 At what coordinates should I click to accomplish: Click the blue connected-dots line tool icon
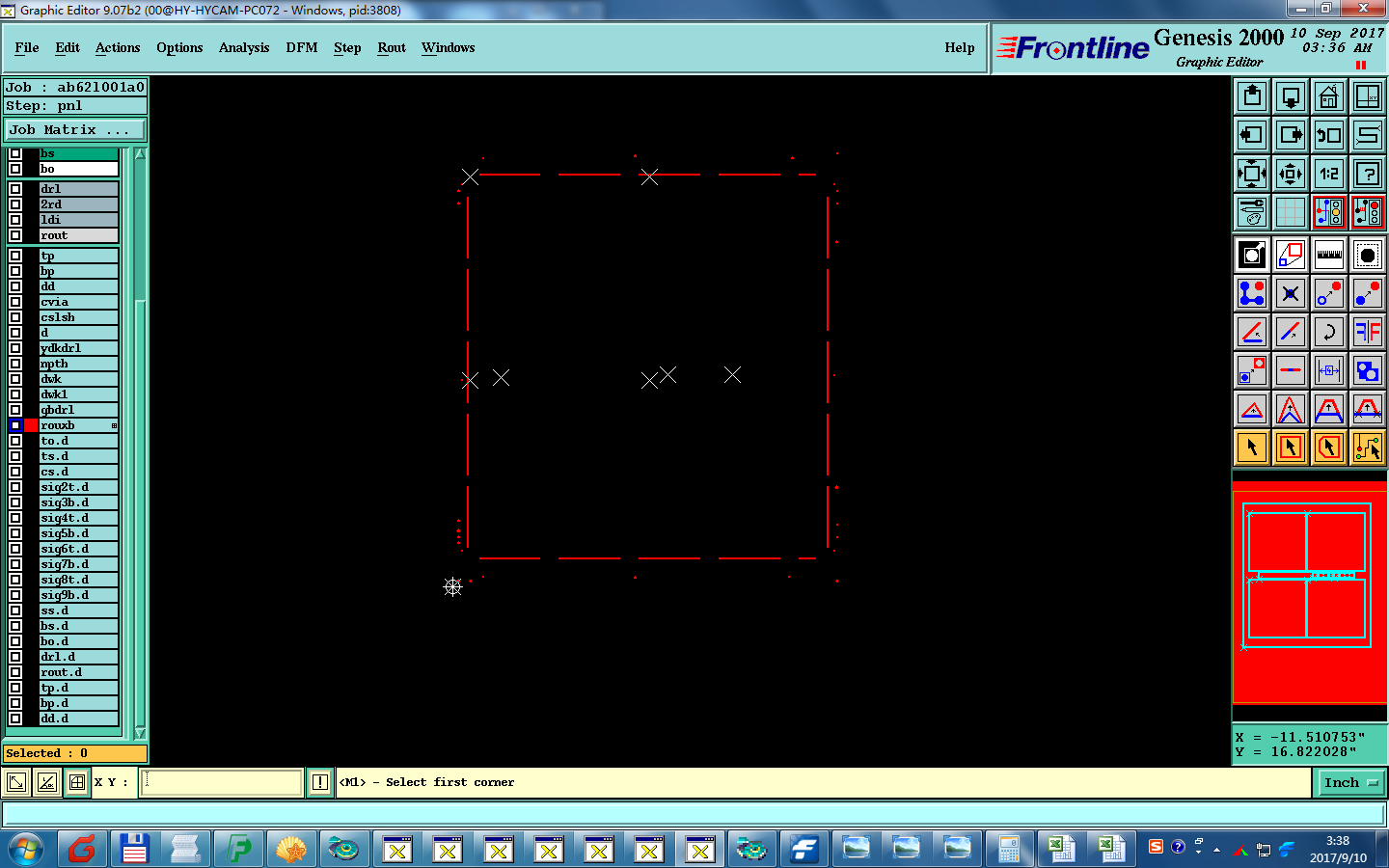(x=1252, y=293)
